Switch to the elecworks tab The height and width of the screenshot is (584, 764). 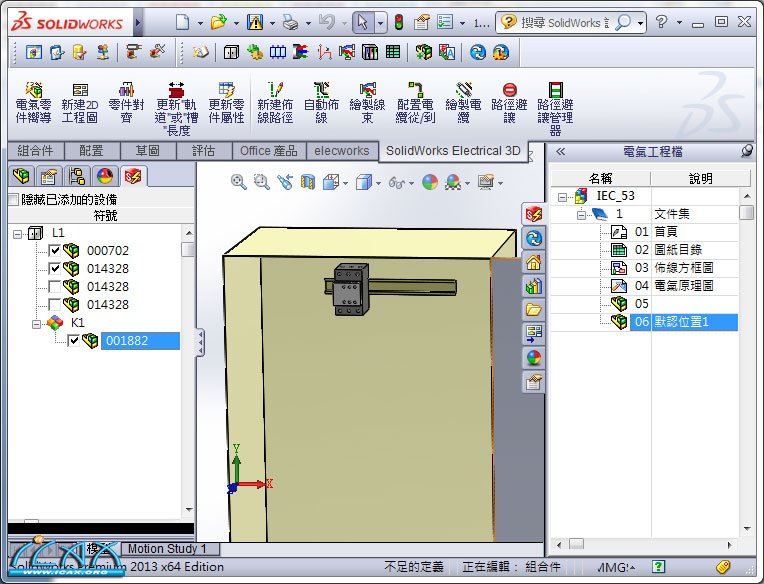click(x=341, y=151)
